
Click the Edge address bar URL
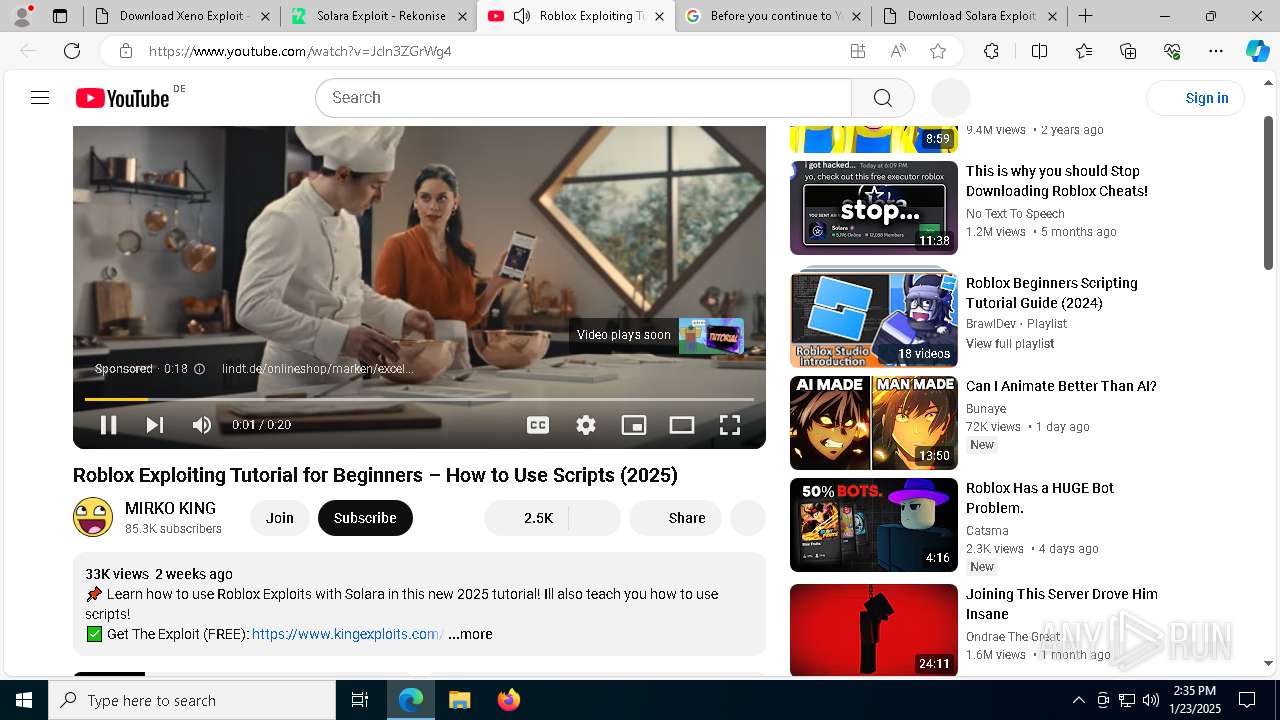[x=300, y=51]
